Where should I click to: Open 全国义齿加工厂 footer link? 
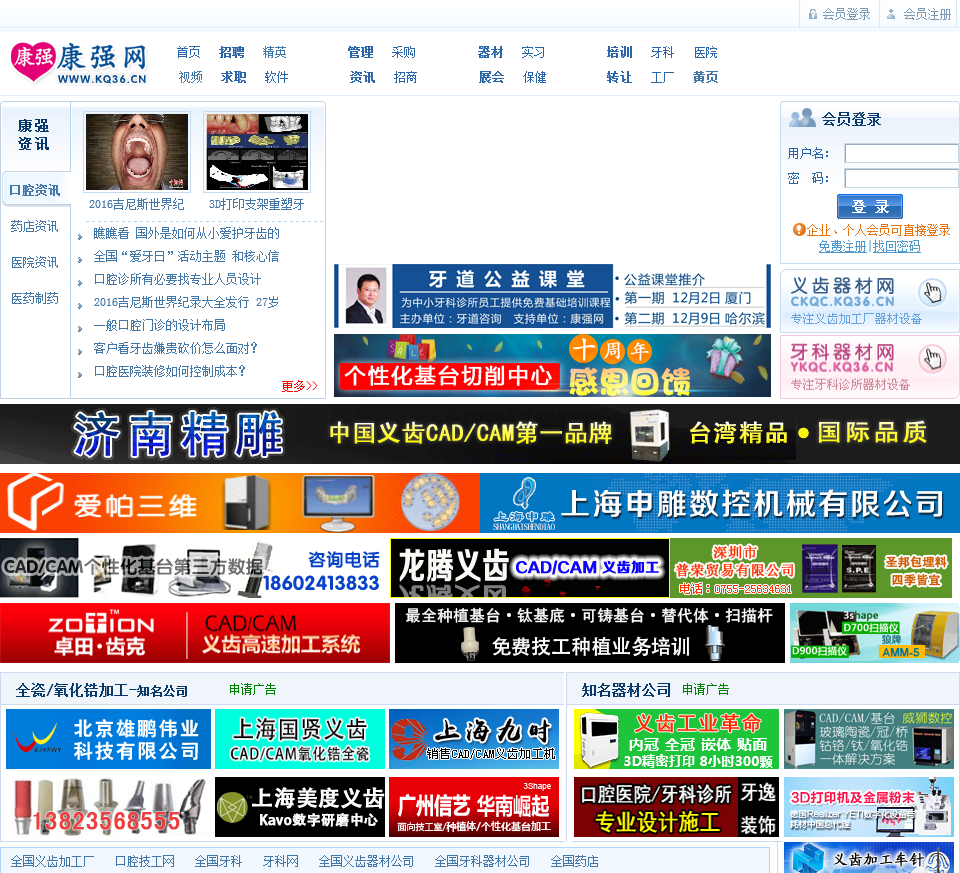point(53,861)
